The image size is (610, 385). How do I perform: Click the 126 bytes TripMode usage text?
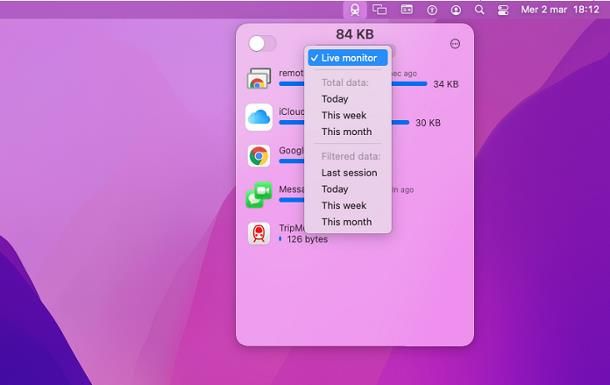(x=307, y=239)
